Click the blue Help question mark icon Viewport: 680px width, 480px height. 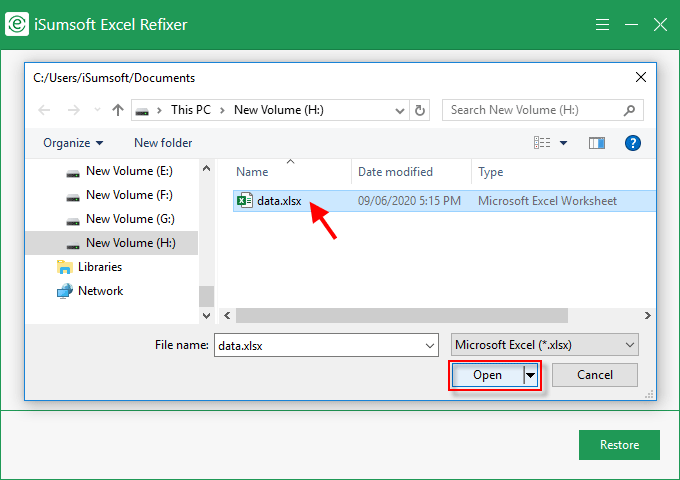(x=632, y=143)
